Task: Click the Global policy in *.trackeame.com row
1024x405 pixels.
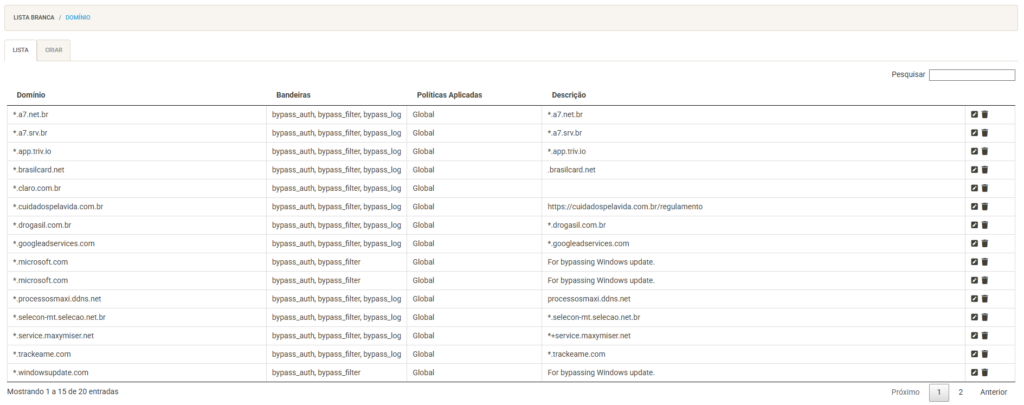Action: [423, 354]
